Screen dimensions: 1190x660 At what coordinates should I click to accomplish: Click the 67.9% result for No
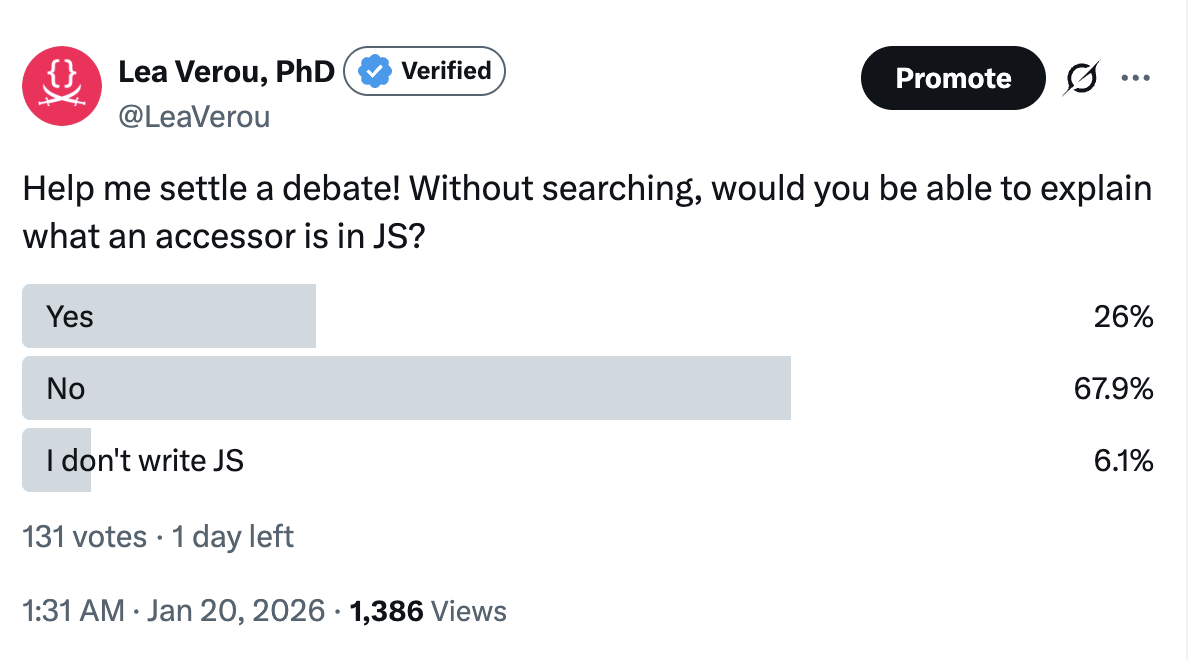1114,389
